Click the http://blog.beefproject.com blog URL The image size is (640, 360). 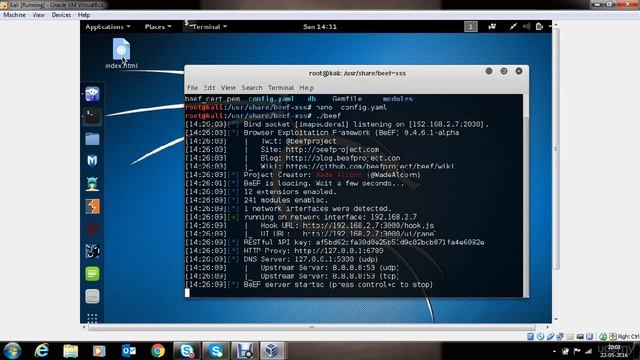click(x=343, y=158)
